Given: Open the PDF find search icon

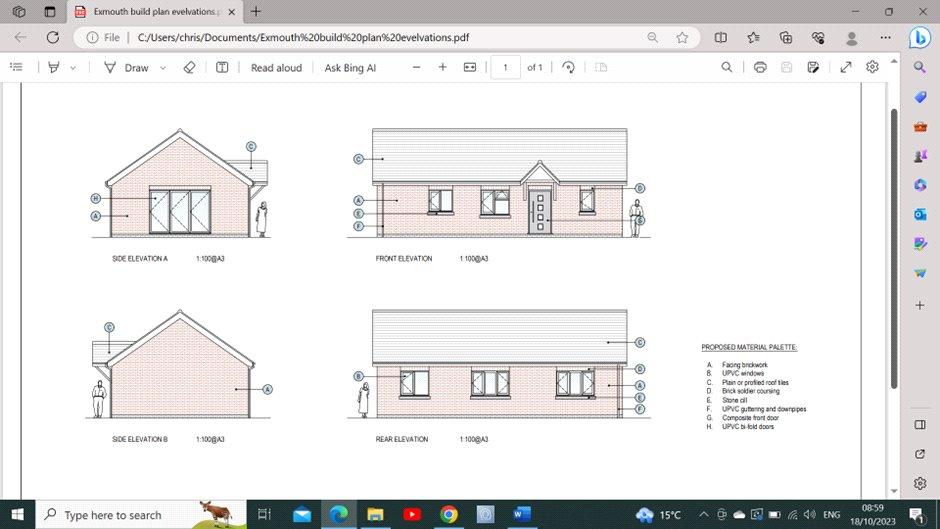Looking at the screenshot, I should (x=727, y=67).
